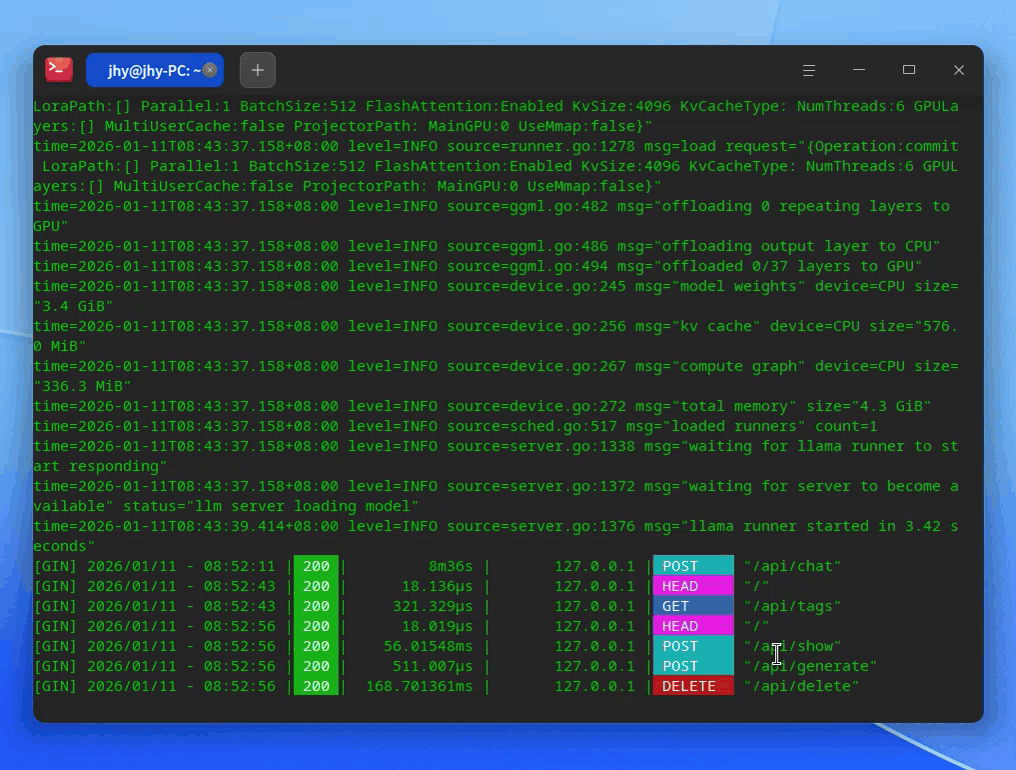Select the jhy@jhy-PC: ~ tab

155,70
